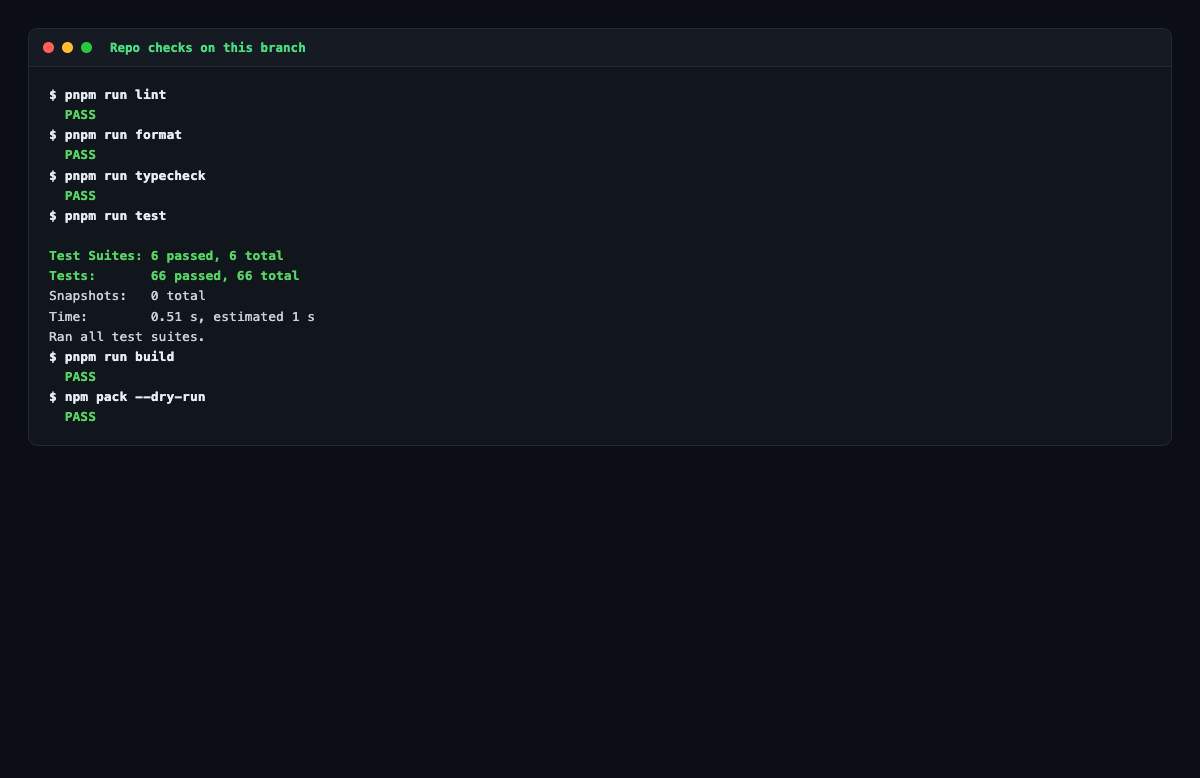Click PASS under pnpm run build
Image resolution: width=1200 pixels, height=778 pixels.
[x=80, y=377]
